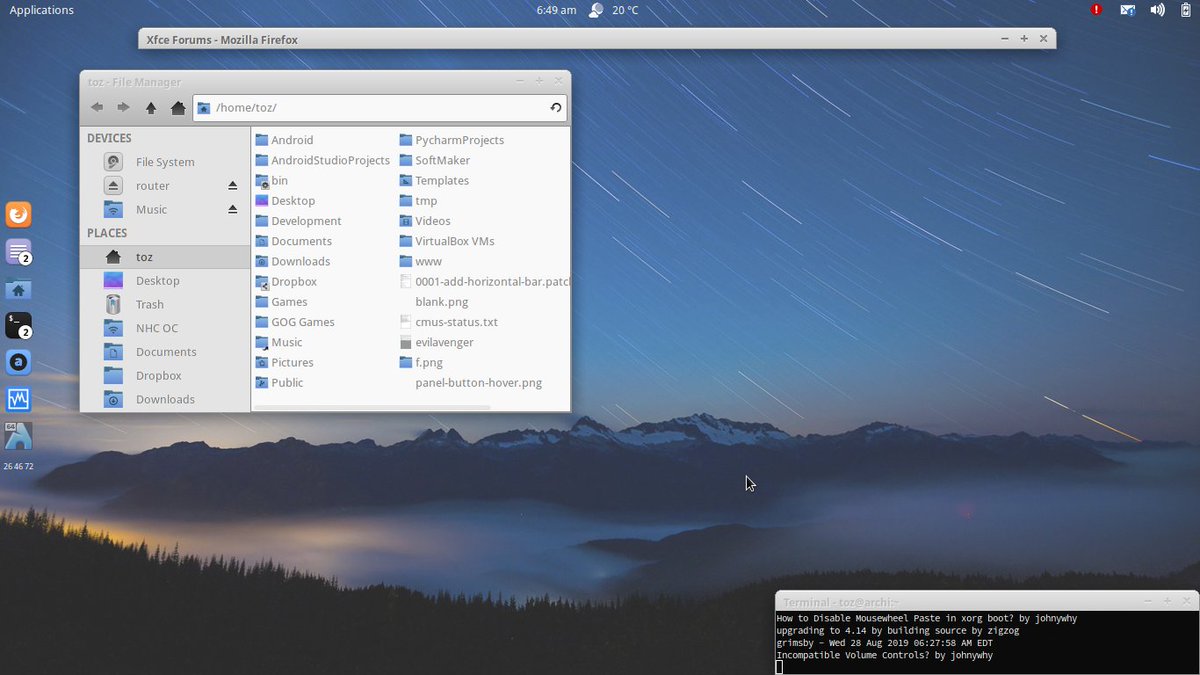
Task: Eject the Music device
Action: (x=232, y=209)
